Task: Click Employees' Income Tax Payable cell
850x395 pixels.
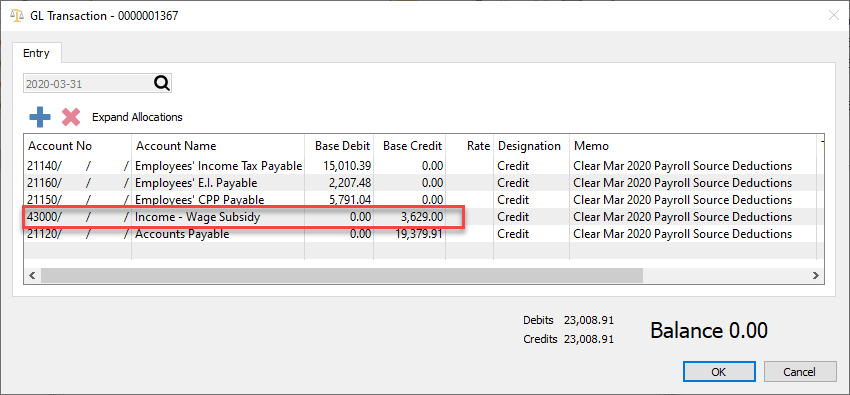Action: tap(218, 166)
